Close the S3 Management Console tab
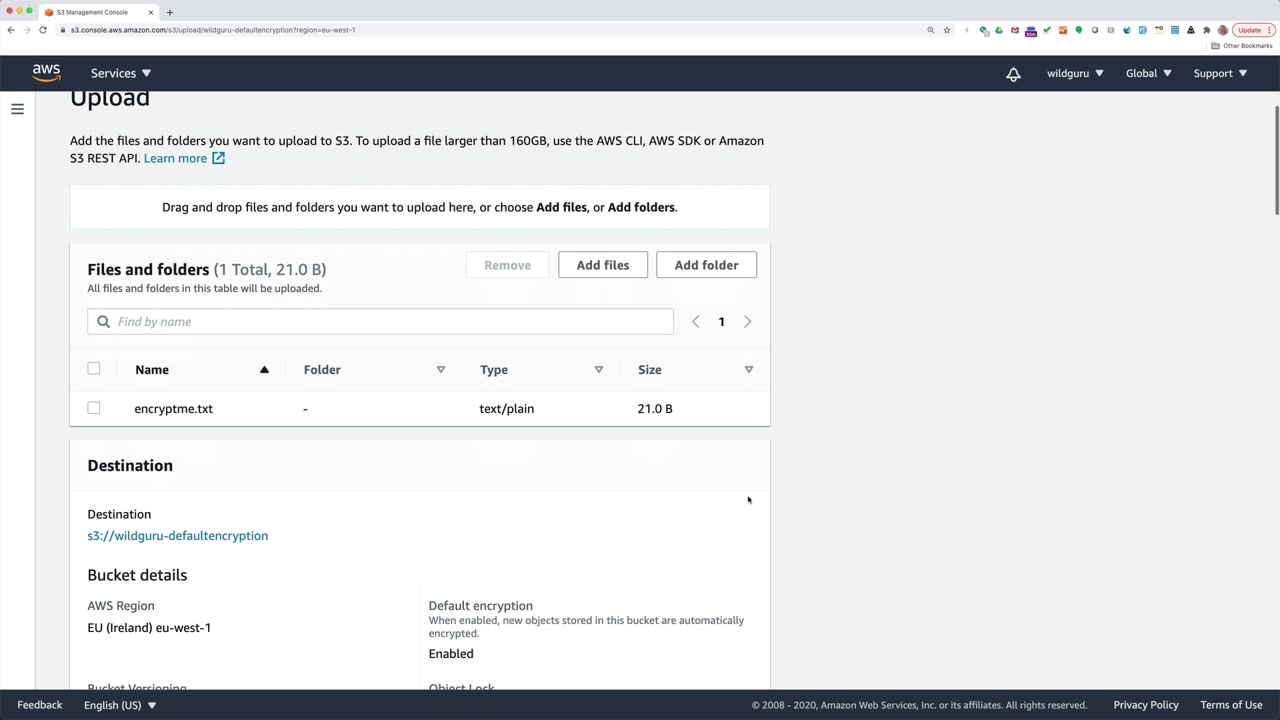This screenshot has width=1280, height=720. (151, 12)
